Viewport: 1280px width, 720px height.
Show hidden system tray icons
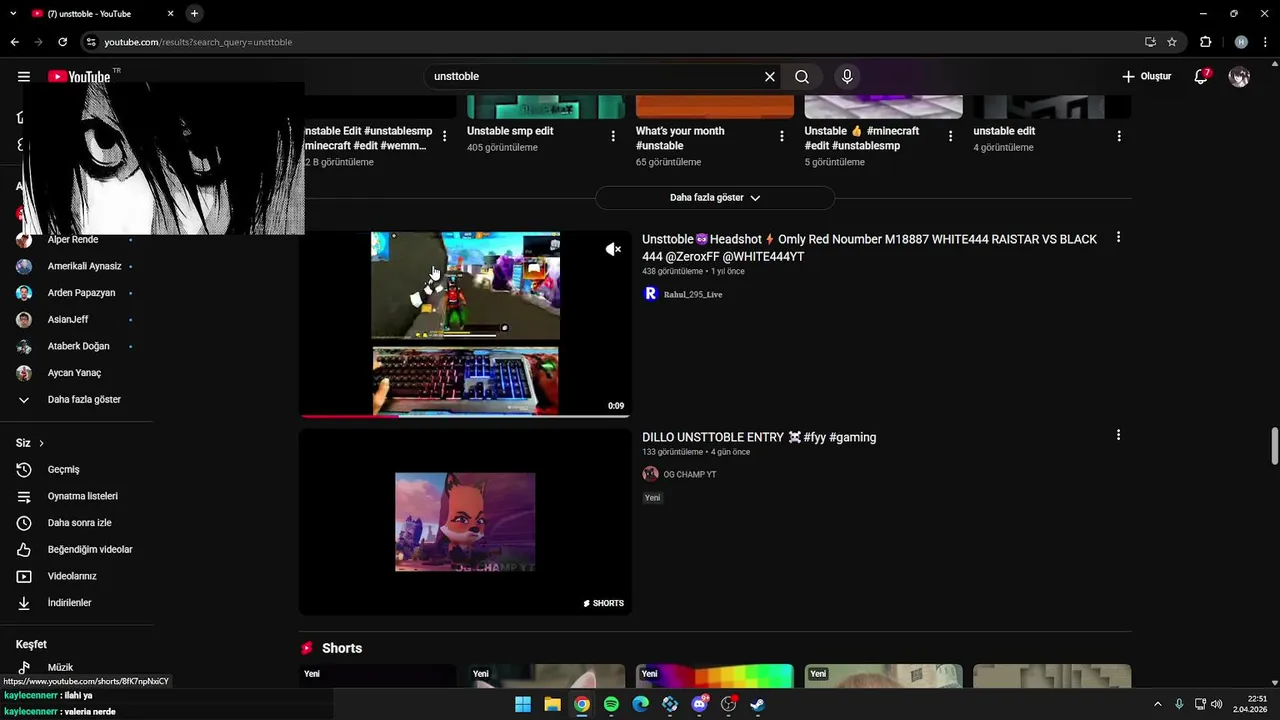pyautogui.click(x=1158, y=704)
